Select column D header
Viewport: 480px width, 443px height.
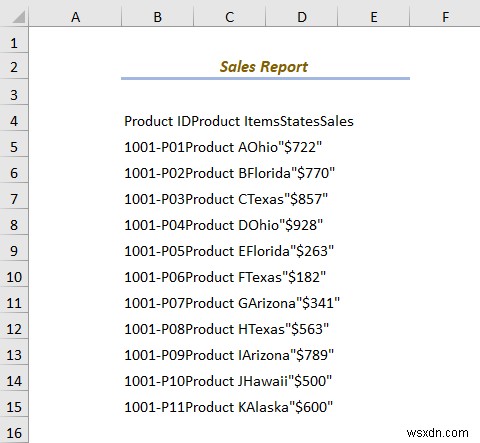tap(302, 17)
